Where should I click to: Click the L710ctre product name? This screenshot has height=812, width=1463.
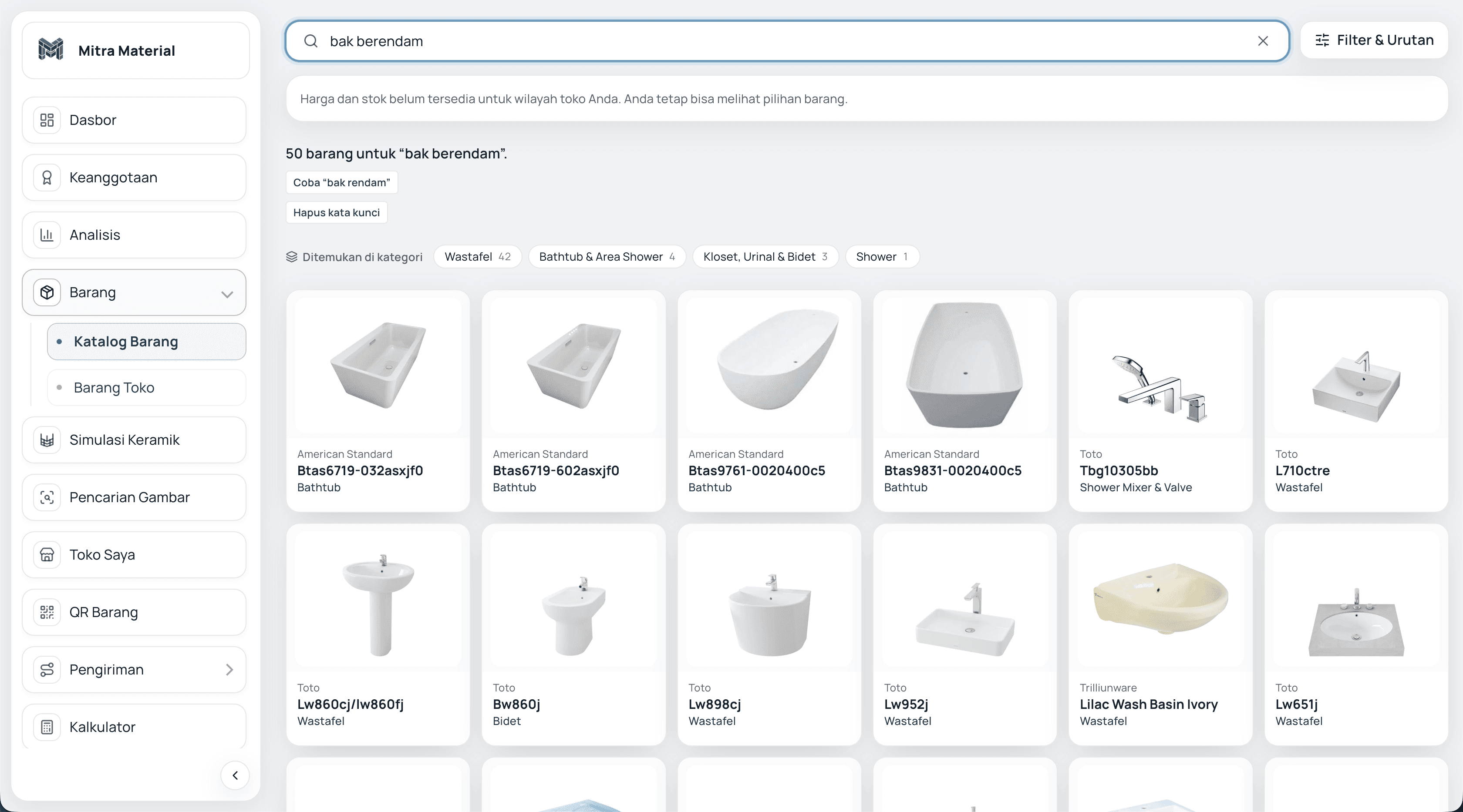coord(1302,470)
